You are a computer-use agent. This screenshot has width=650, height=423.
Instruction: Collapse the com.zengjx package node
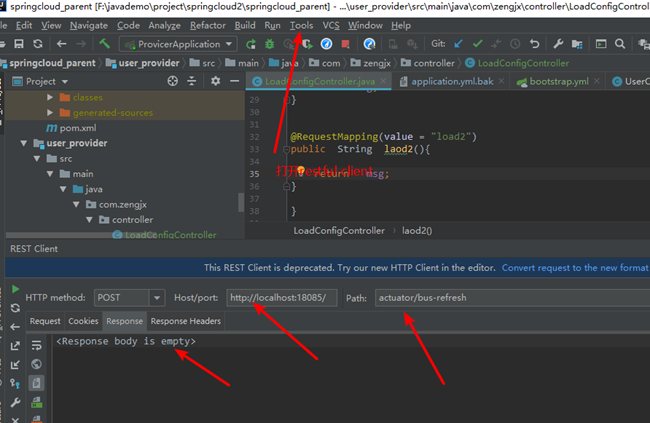(76, 204)
